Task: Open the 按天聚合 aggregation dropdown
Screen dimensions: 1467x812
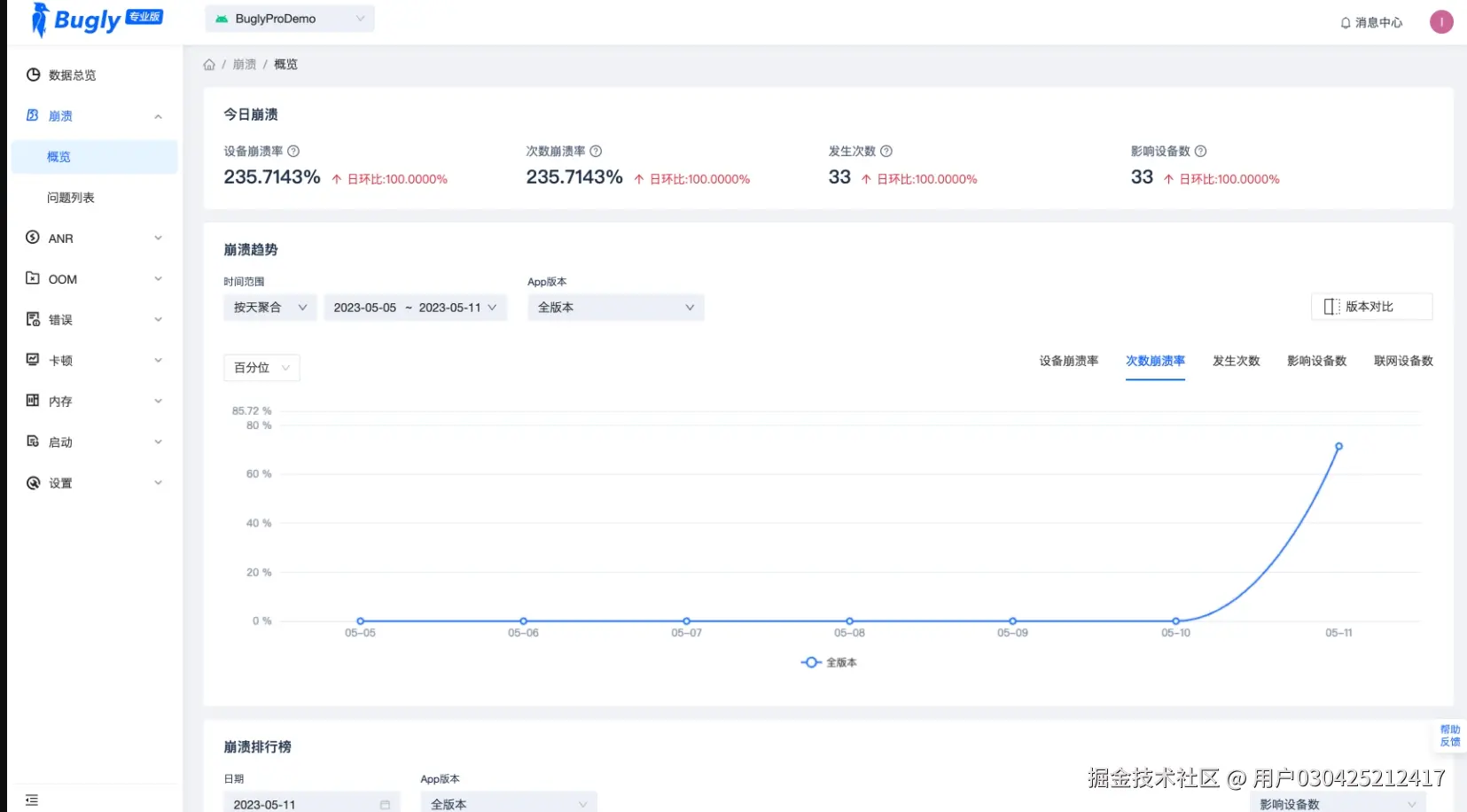Action: tap(269, 308)
